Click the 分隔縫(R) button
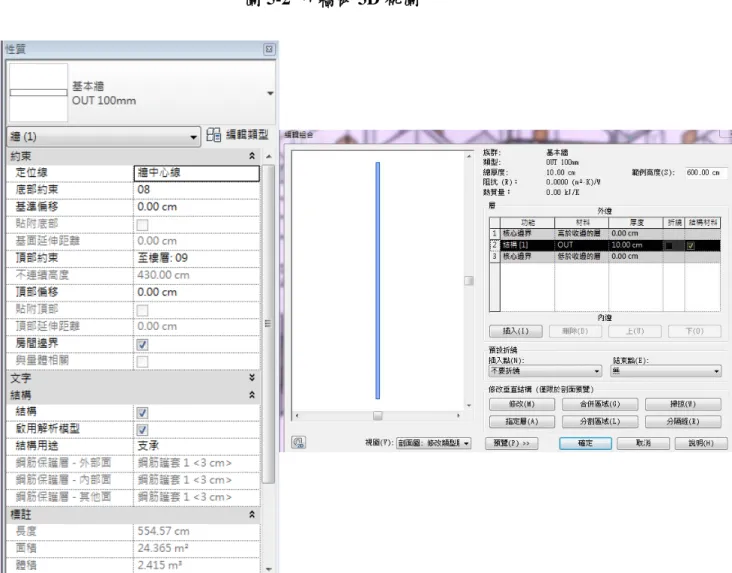 [x=683, y=422]
